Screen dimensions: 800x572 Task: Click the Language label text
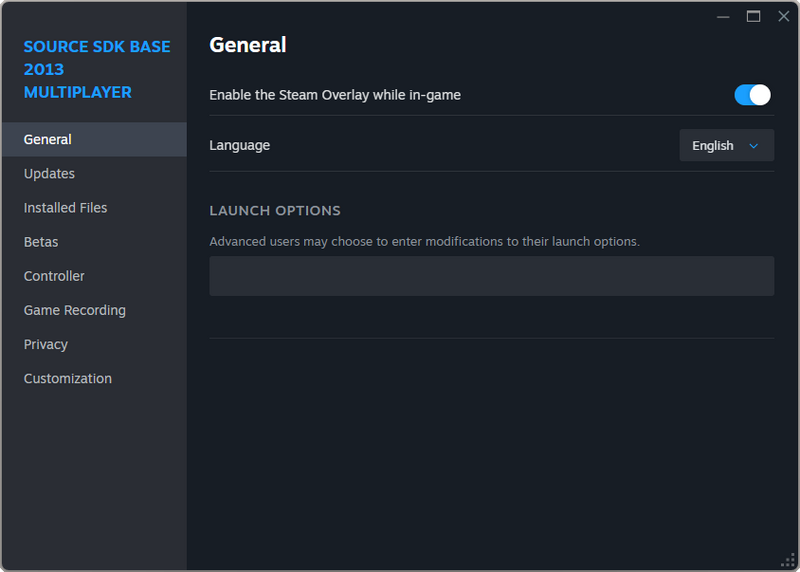pyautogui.click(x=239, y=145)
